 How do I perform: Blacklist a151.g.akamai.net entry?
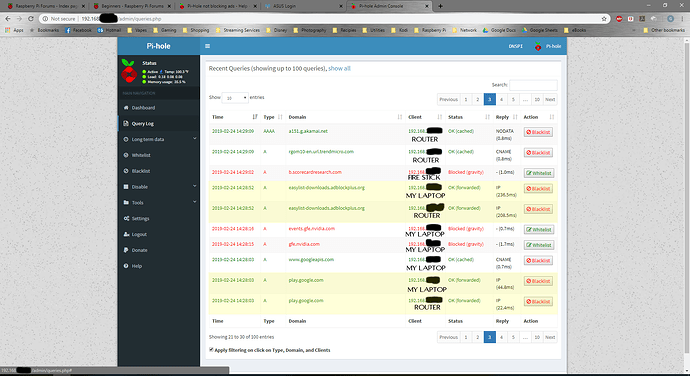point(538,132)
